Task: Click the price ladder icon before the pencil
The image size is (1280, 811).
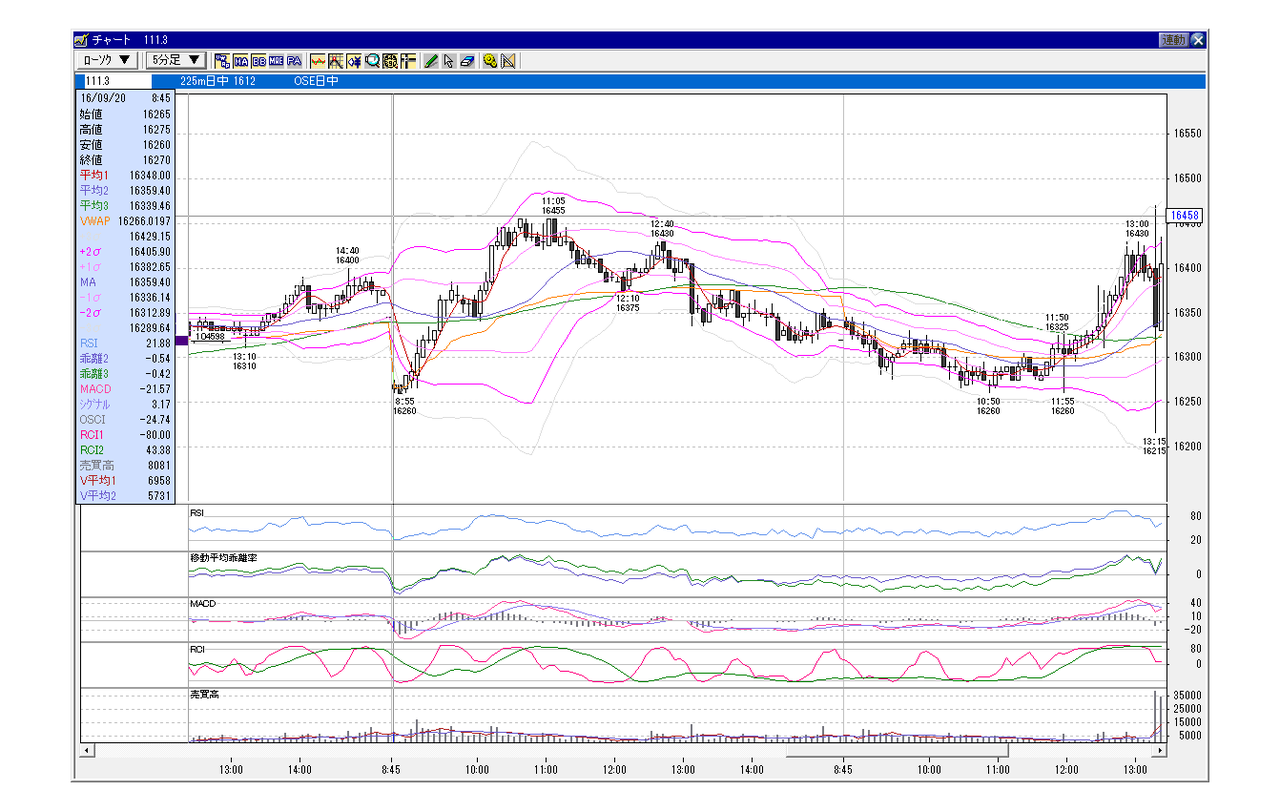Action: (408, 61)
